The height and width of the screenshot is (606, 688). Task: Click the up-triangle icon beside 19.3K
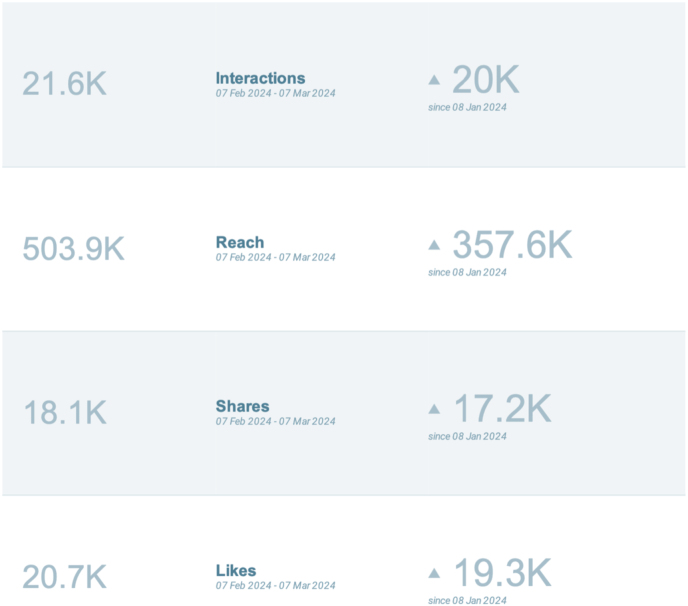click(x=434, y=573)
